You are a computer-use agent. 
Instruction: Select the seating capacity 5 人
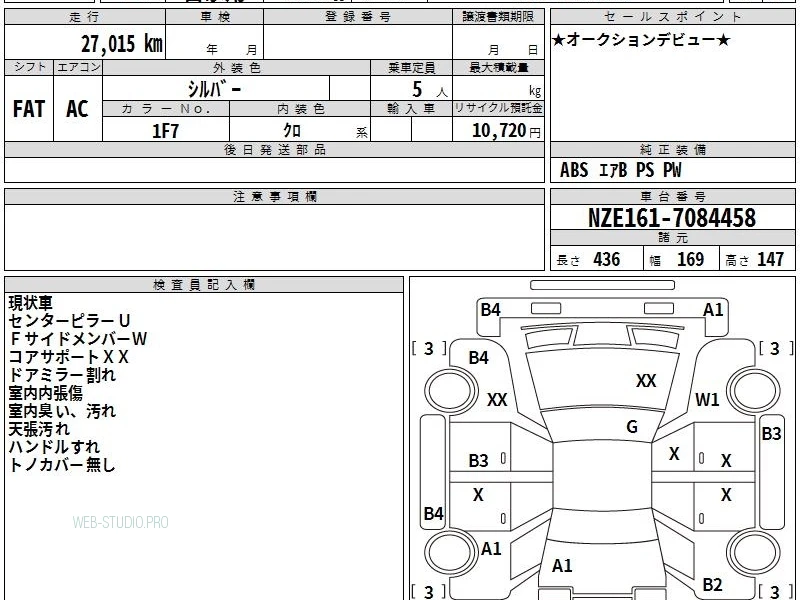point(429,90)
